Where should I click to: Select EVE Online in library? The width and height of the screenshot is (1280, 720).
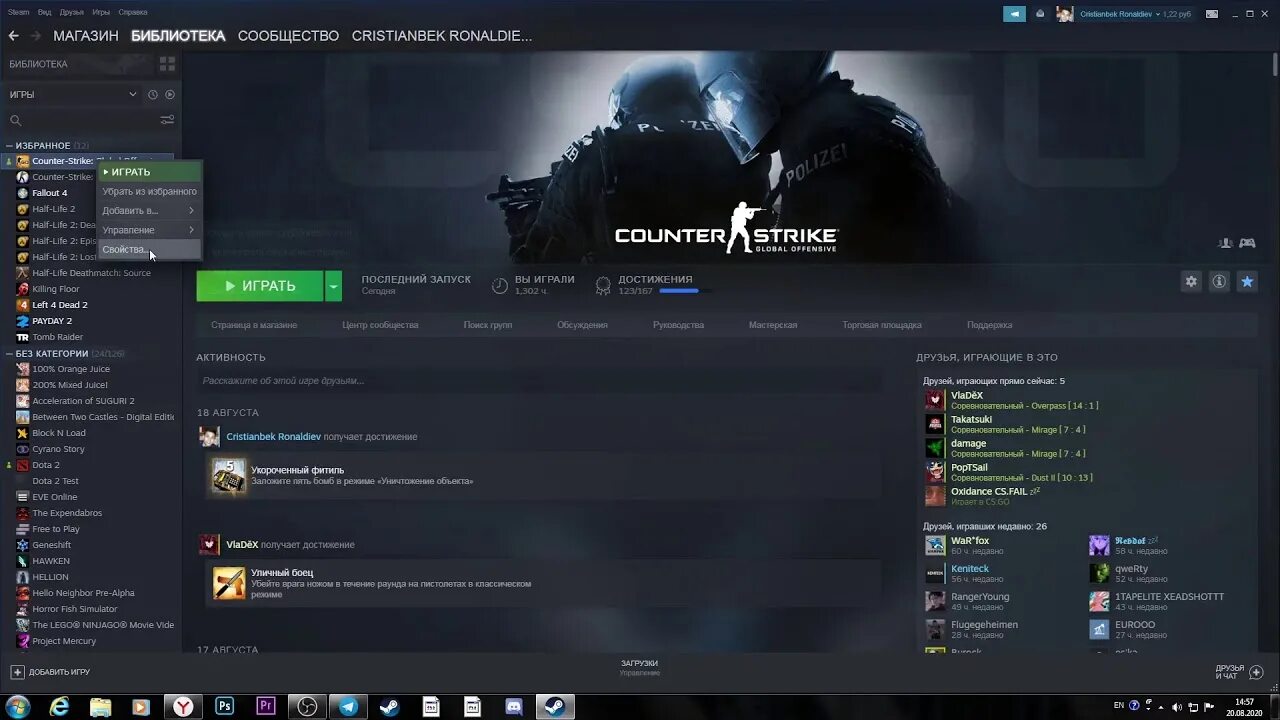pos(54,497)
